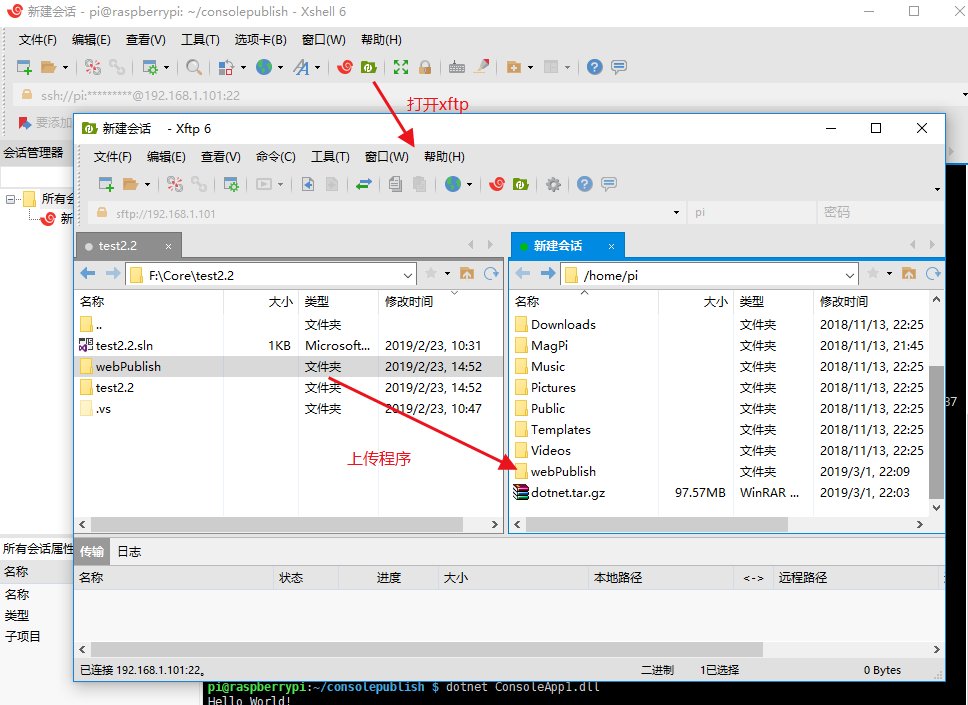Expand the remote path /home/pi dropdown

[849, 275]
